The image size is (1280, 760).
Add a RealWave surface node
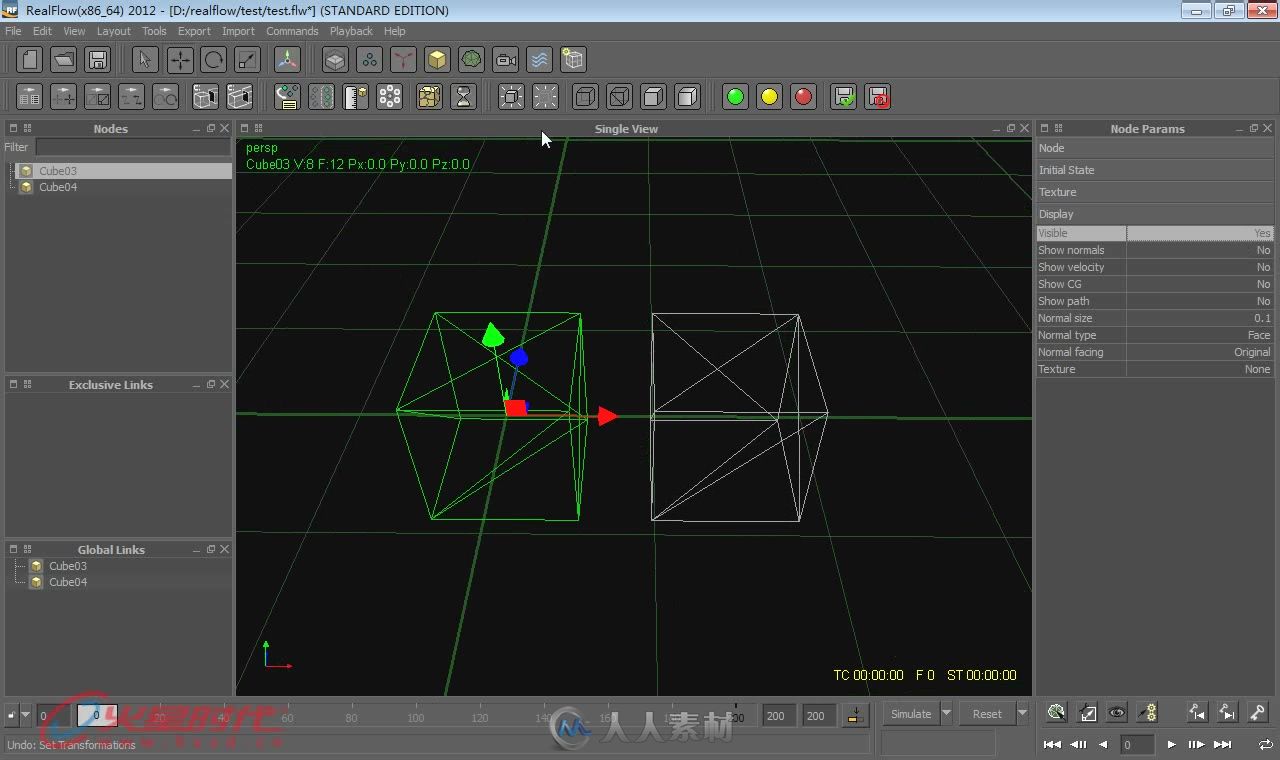539,60
